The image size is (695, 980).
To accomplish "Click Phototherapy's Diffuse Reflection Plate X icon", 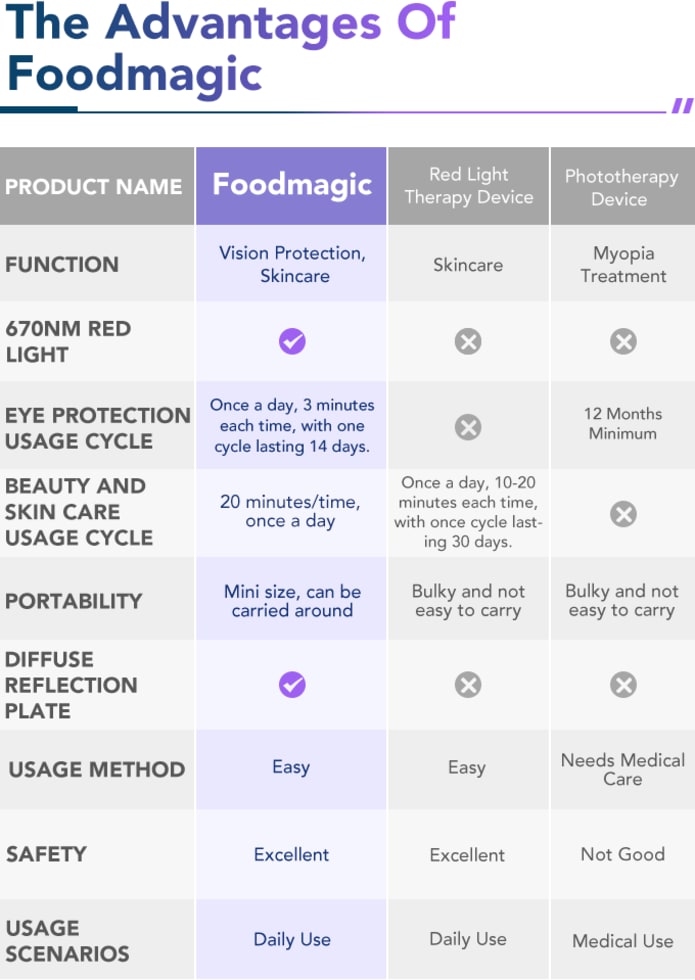I will click(623, 684).
